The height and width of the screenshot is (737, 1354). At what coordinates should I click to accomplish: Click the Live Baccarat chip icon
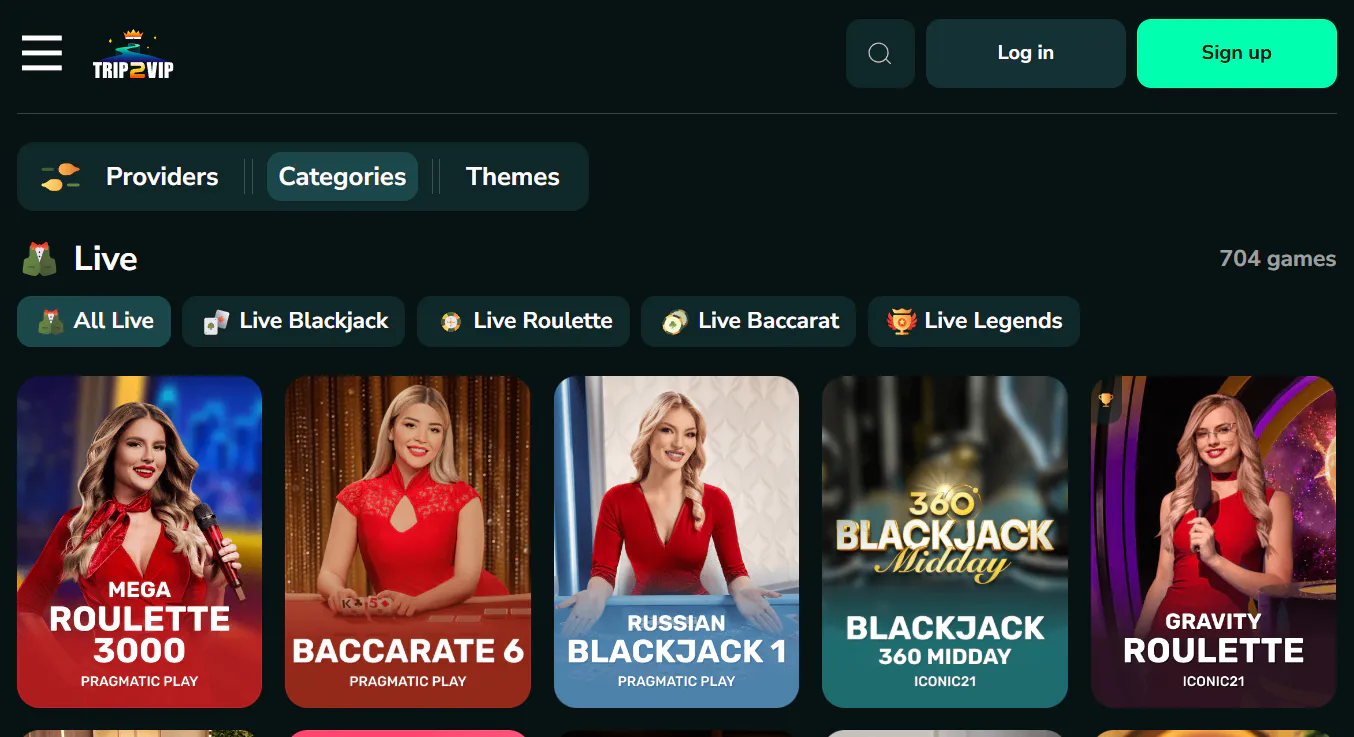point(674,322)
